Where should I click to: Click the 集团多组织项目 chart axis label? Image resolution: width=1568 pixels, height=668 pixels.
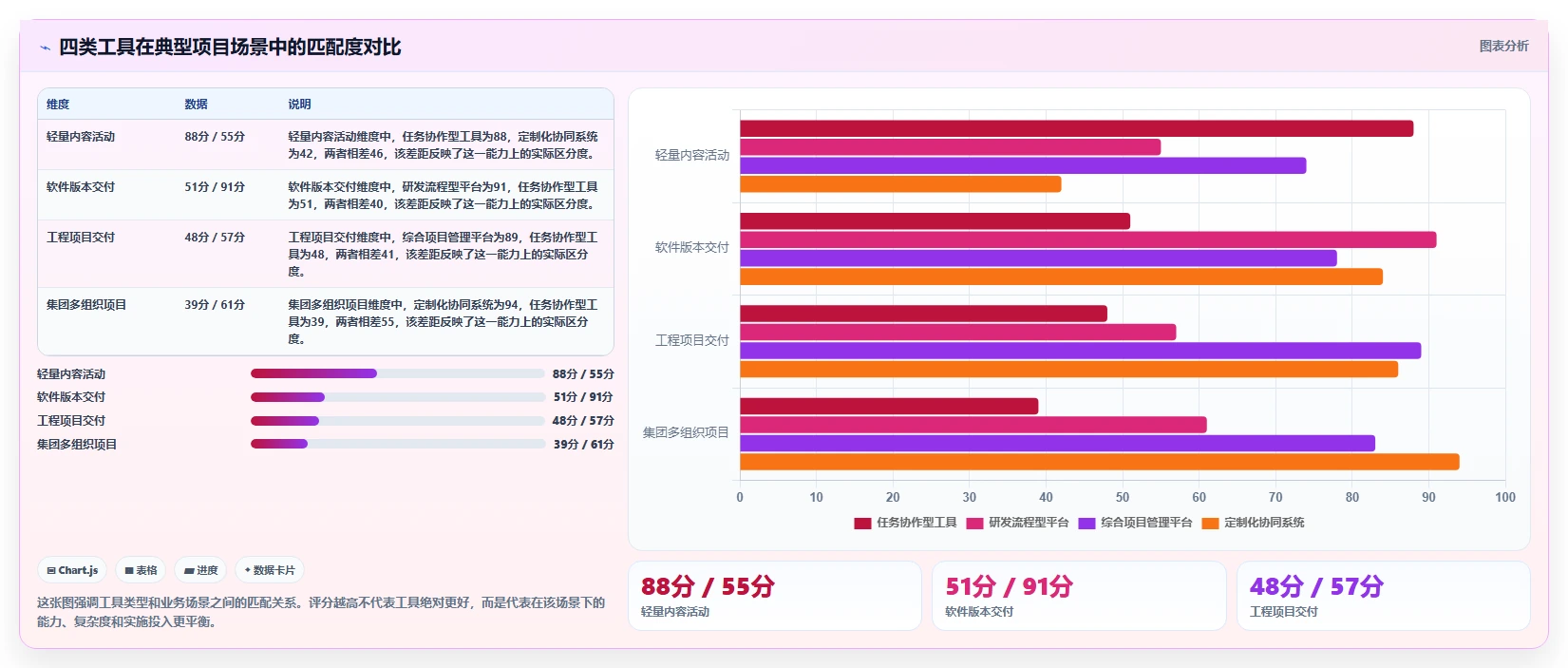(x=686, y=432)
